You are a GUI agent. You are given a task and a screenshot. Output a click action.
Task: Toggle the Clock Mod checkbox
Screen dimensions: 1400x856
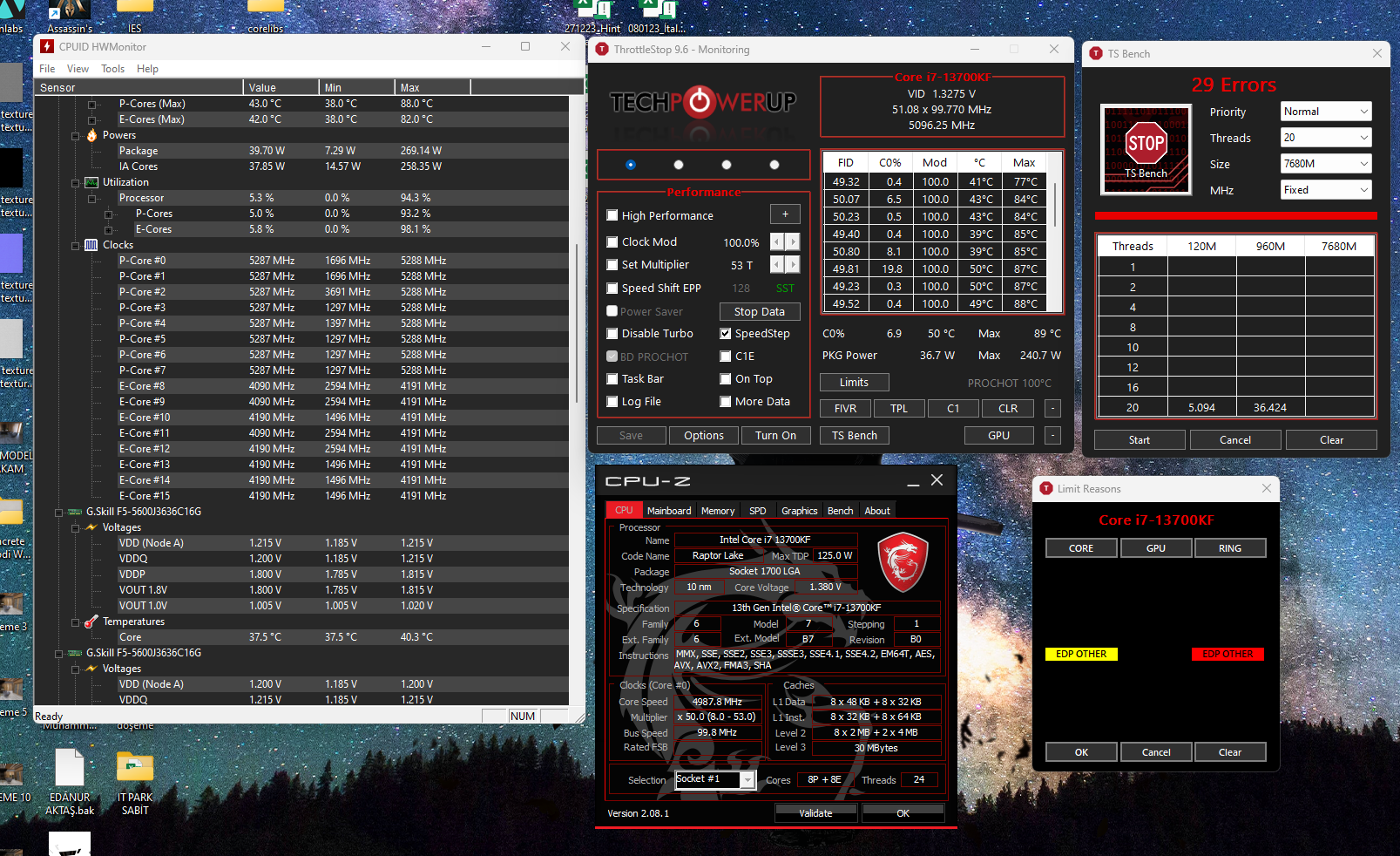[x=612, y=242]
